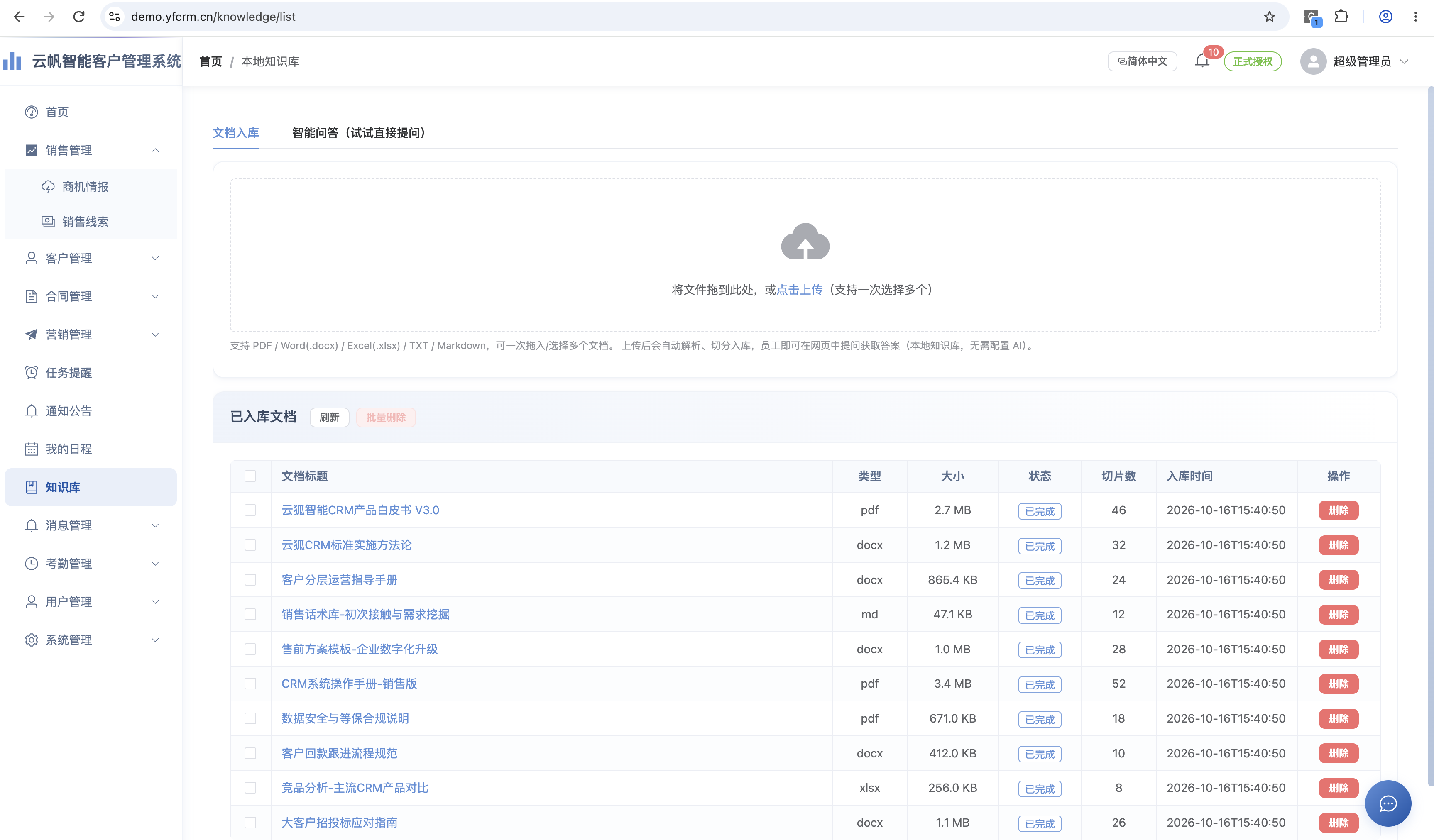The width and height of the screenshot is (1434, 840).
Task: Tick checkbox for 竞品分析-主流CRM产品对比
Action: [250, 788]
